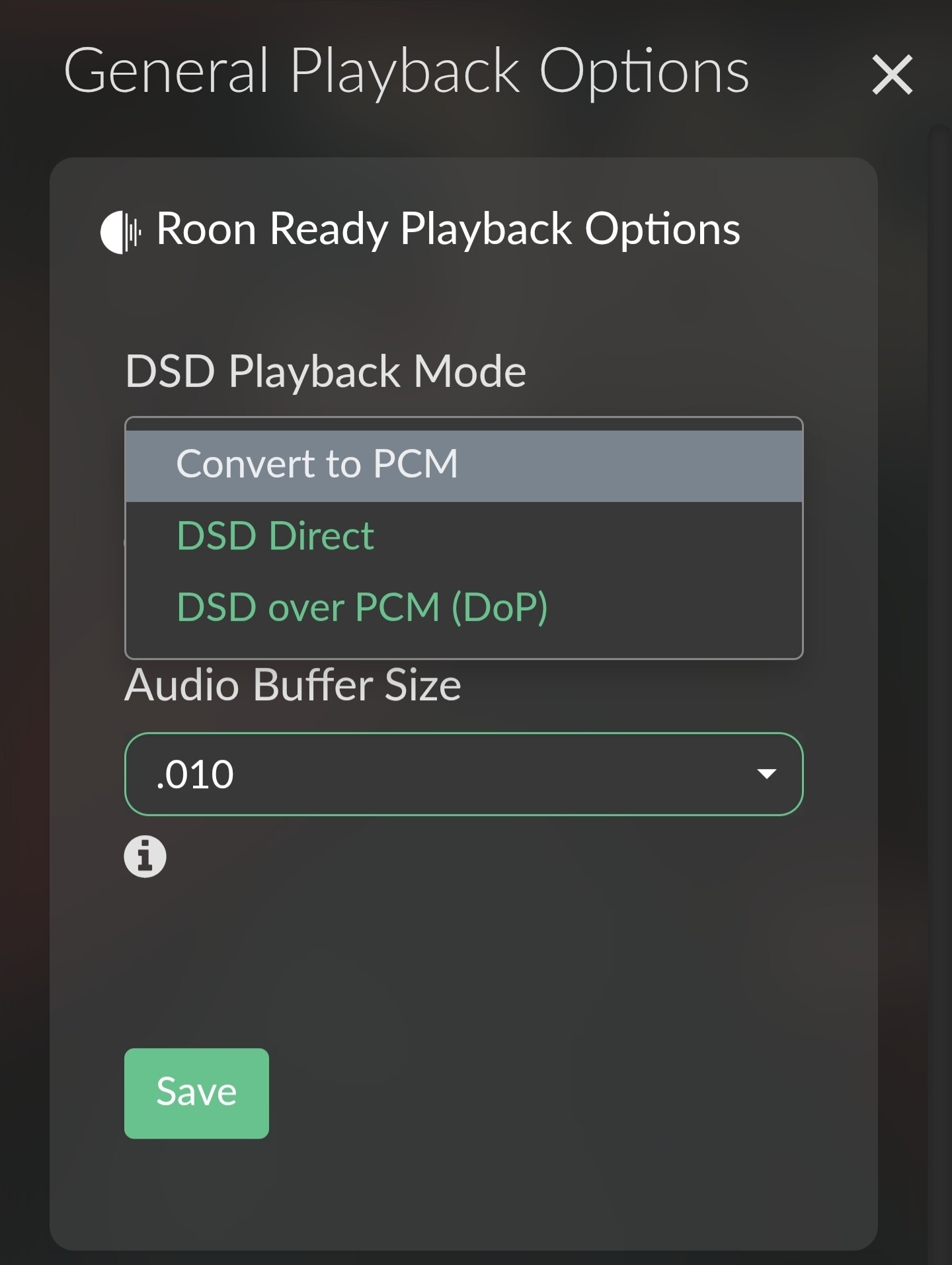
Task: Click the Roon Ready waveform logo icon
Action: tap(121, 232)
